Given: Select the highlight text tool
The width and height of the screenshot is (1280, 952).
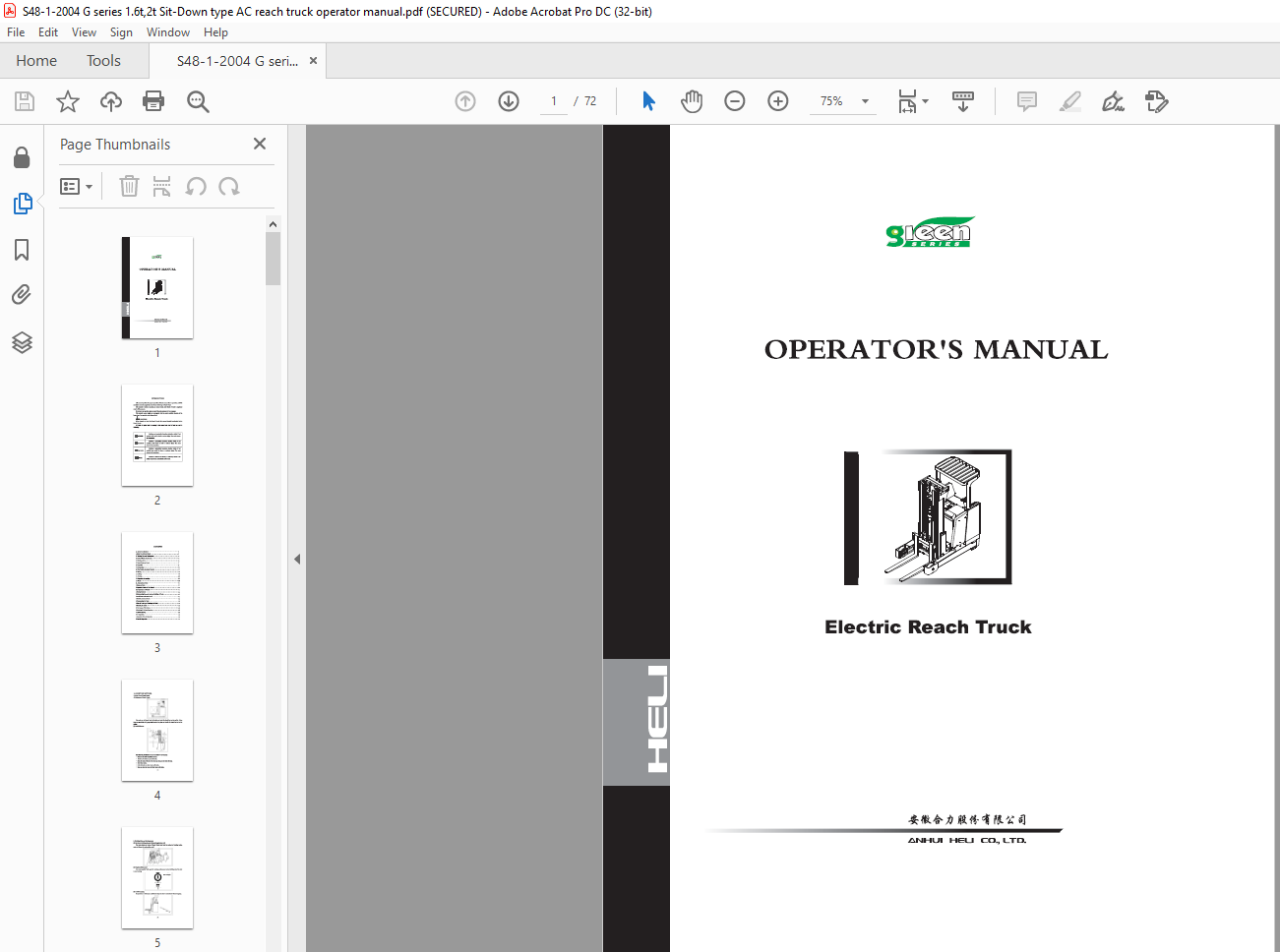Looking at the screenshot, I should click(x=1070, y=101).
